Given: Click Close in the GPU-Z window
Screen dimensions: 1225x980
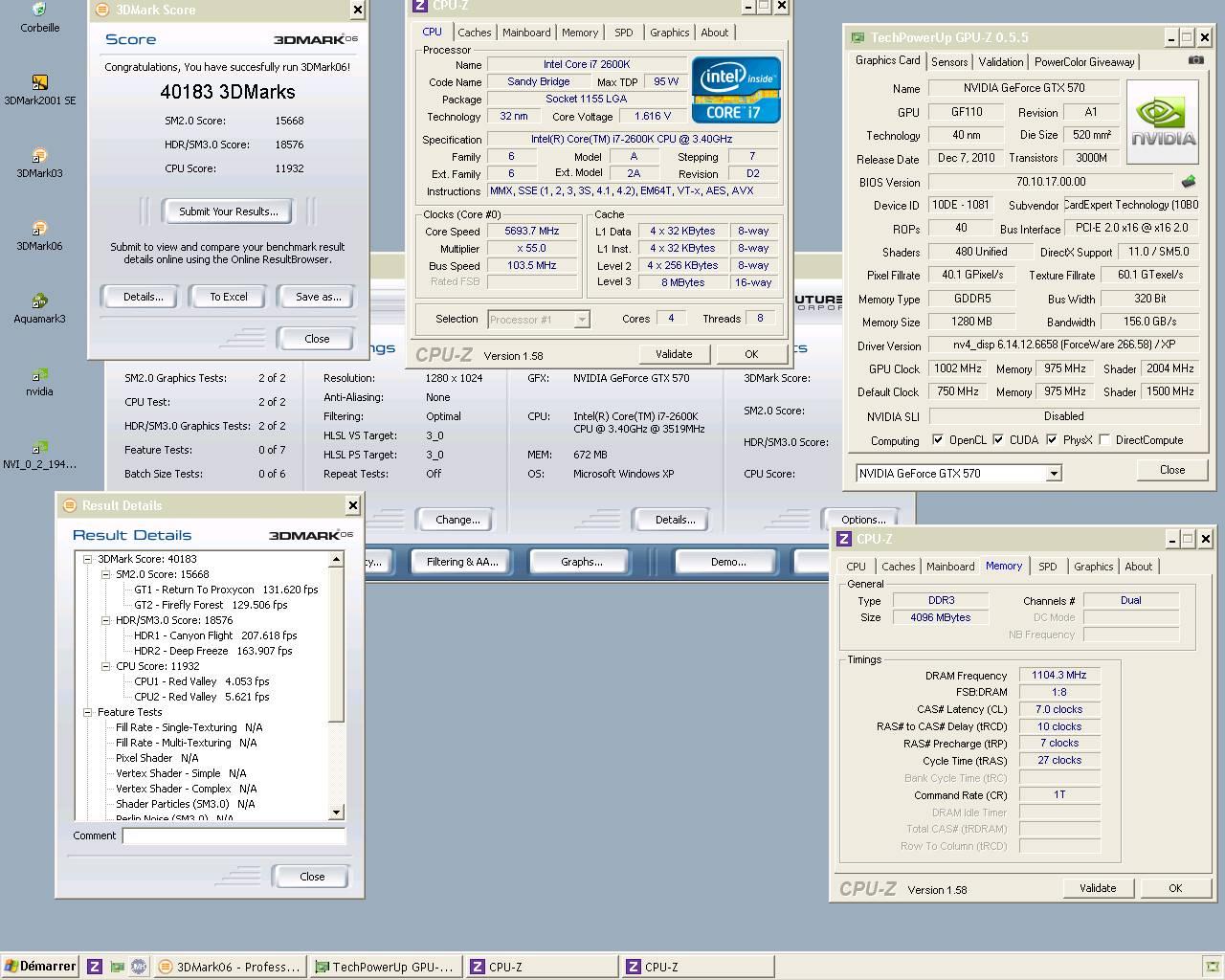Looking at the screenshot, I should [1172, 470].
